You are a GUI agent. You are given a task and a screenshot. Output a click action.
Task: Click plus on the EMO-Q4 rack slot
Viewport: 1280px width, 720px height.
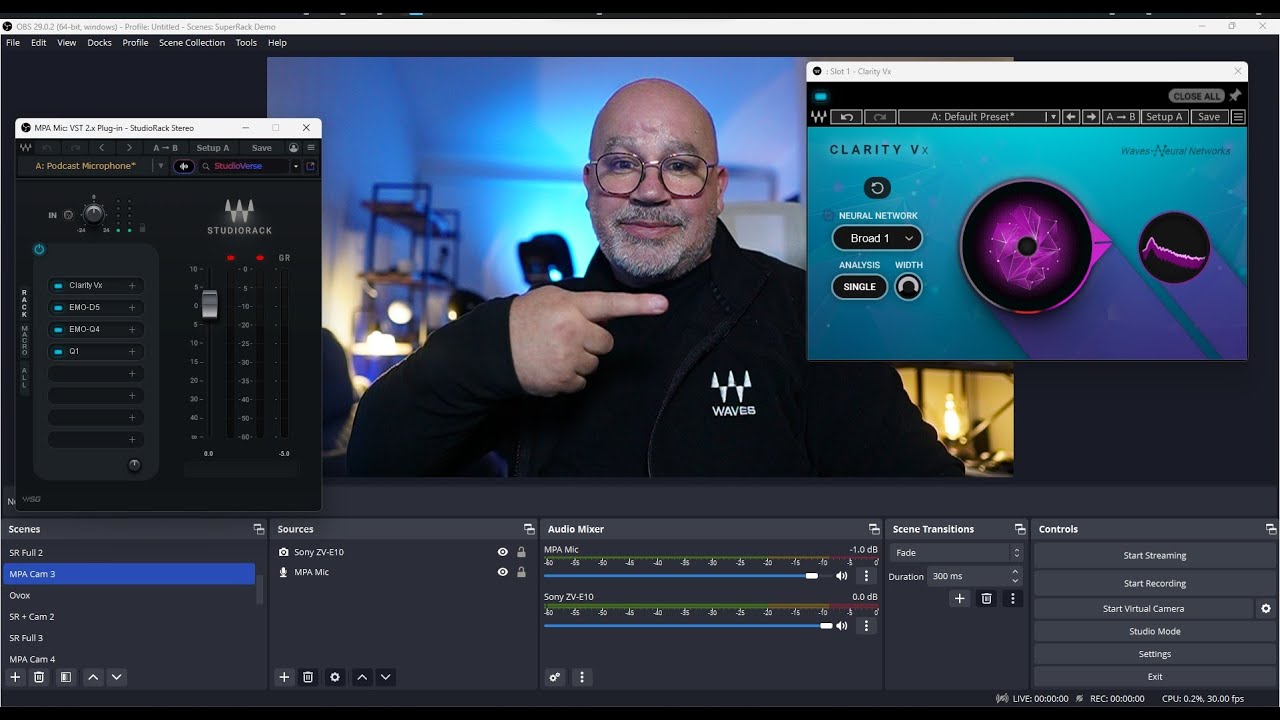point(132,329)
